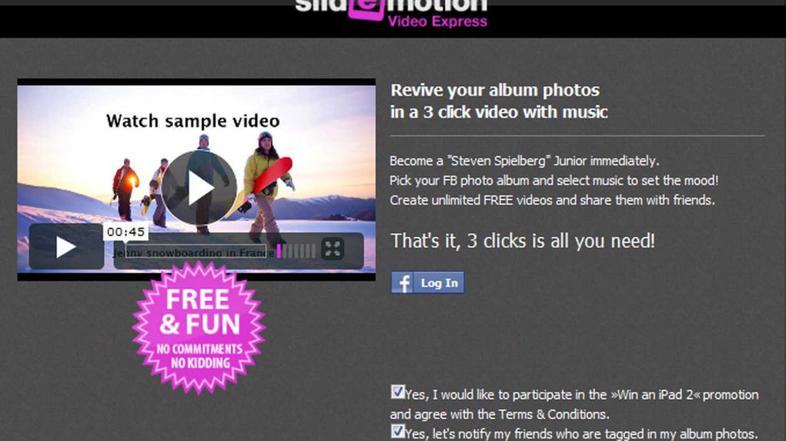
Task: Adjust the video player volume bars
Action: [x=296, y=251]
